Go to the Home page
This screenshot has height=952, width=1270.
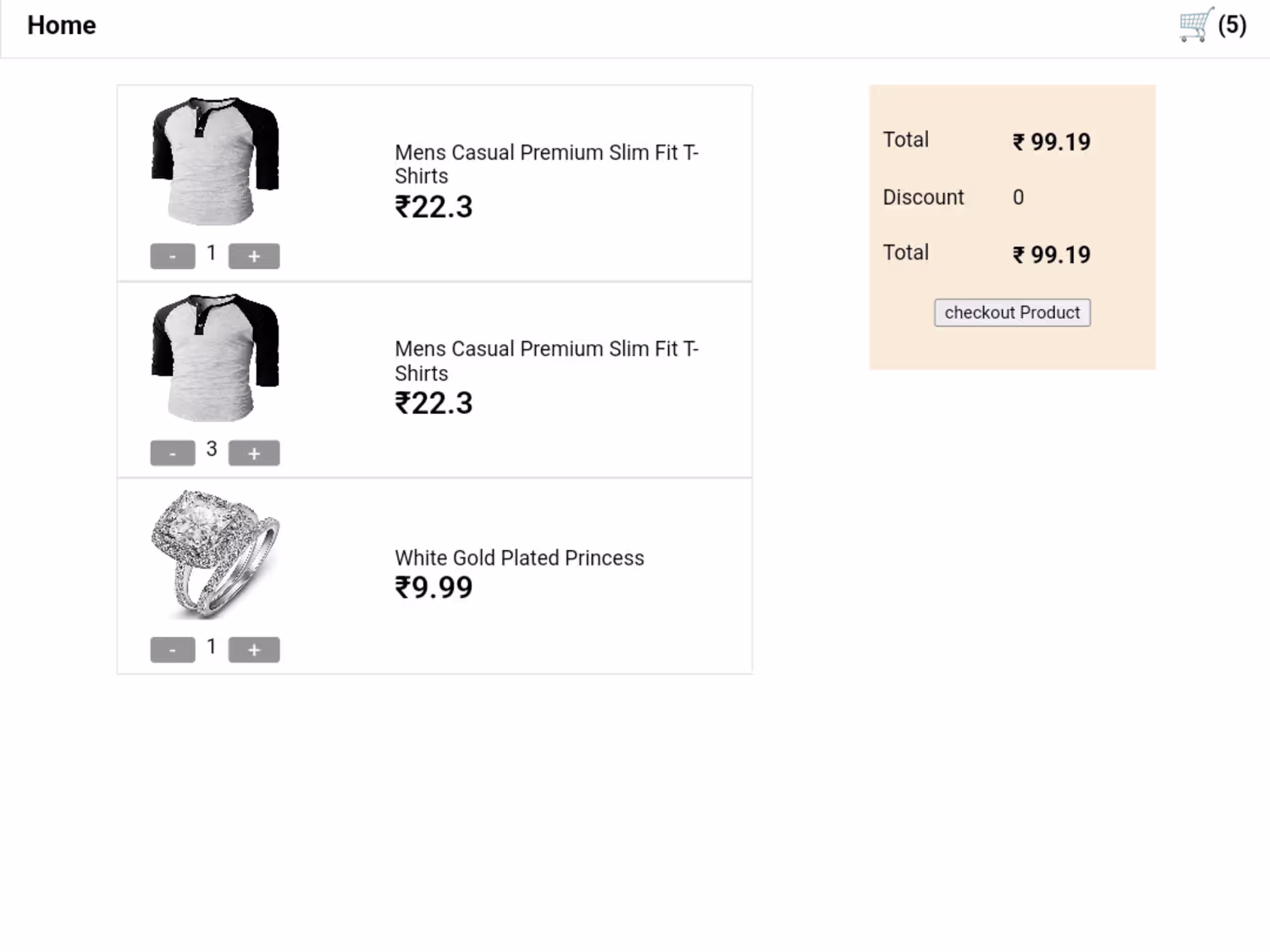[62, 25]
